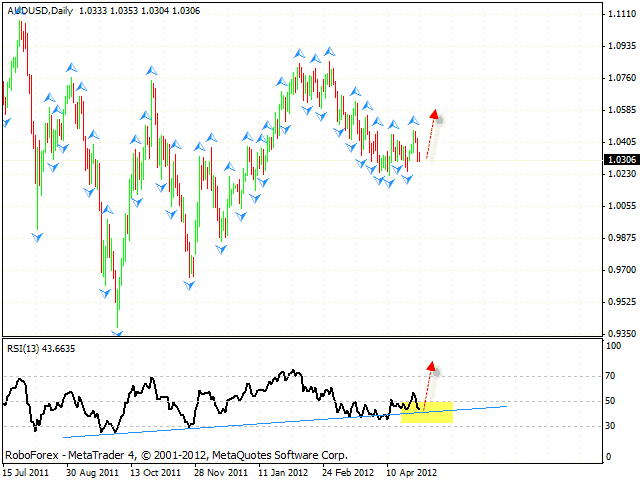Click the 28 Nov 2011 date label
640x480 pixels.
tap(220, 470)
